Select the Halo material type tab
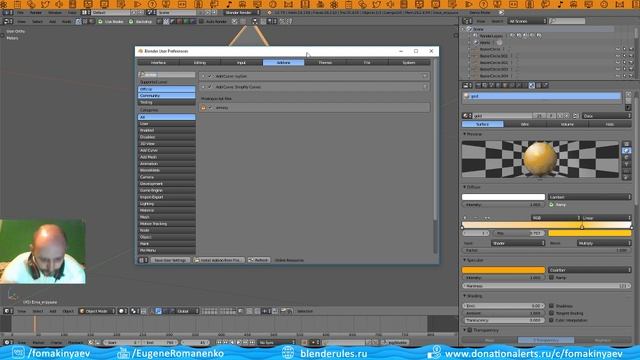640x360 pixels. click(610, 124)
